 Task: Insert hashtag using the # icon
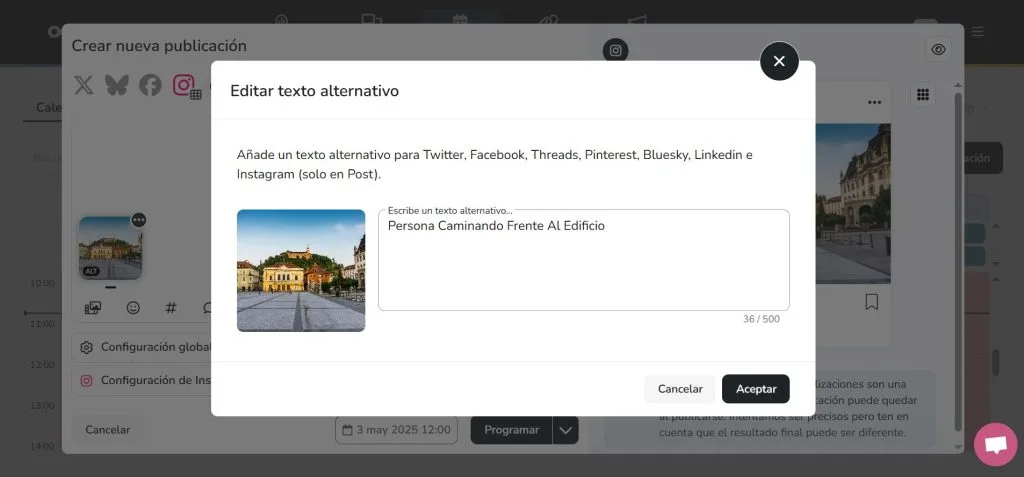(x=171, y=308)
